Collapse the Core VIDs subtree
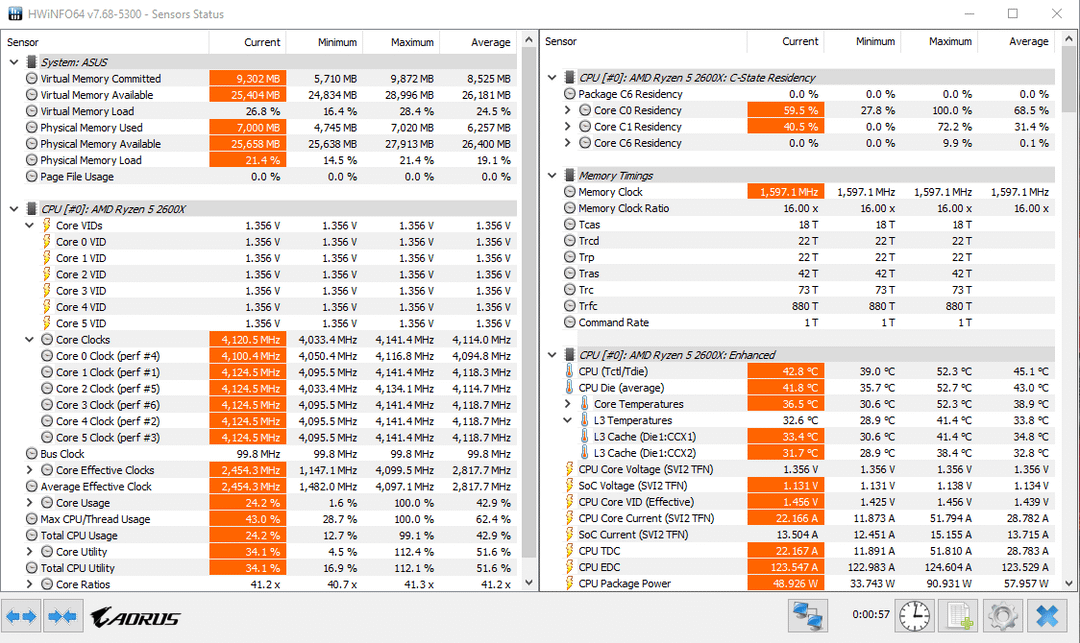This screenshot has height=643, width=1080. (x=30, y=225)
